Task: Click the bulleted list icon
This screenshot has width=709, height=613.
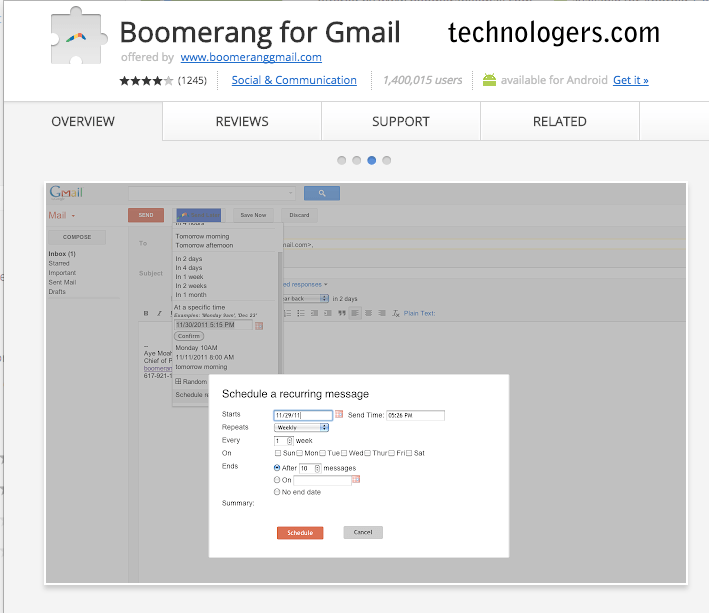Action: (301, 313)
